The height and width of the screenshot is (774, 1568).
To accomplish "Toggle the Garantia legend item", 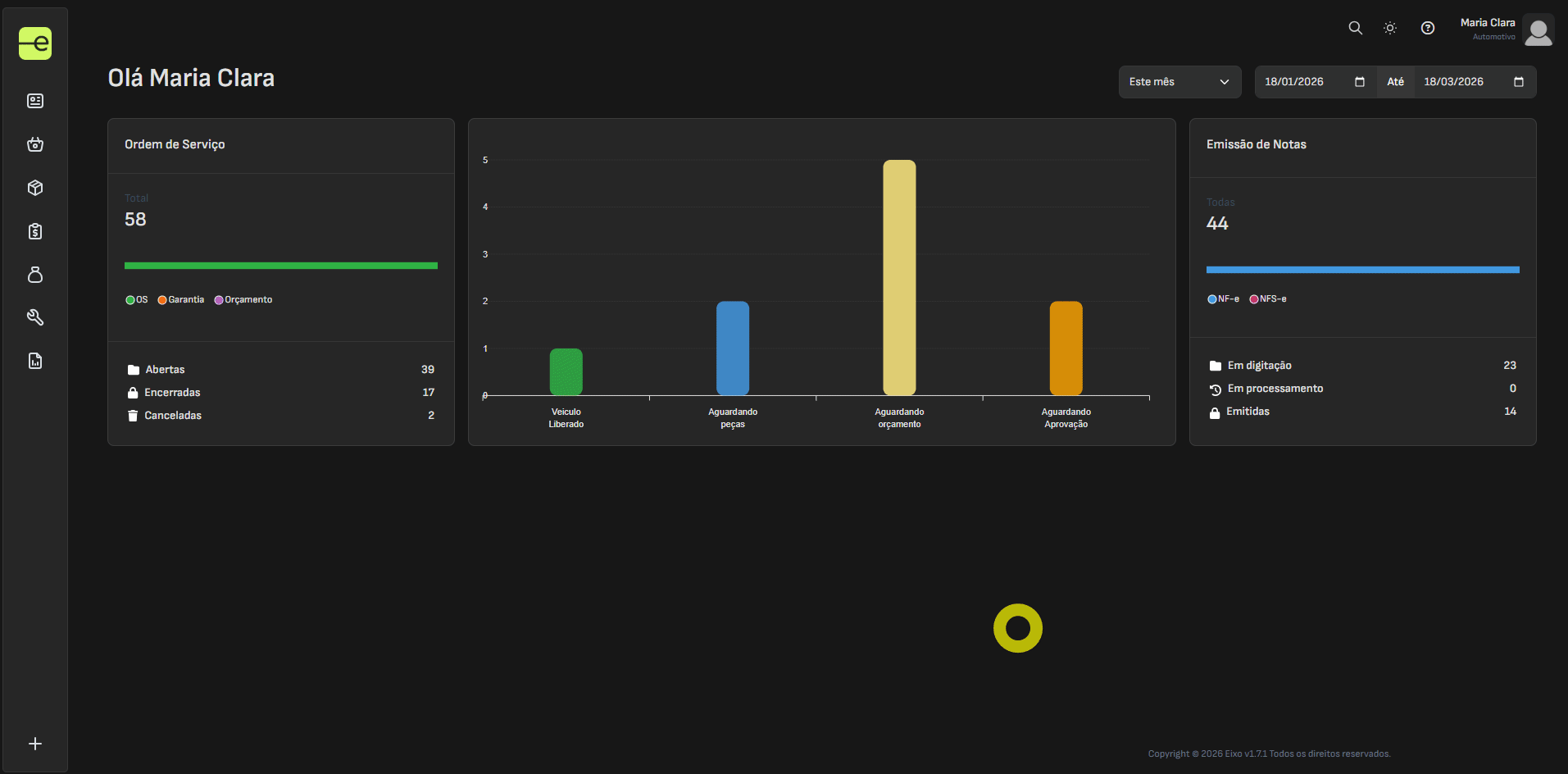I will pos(181,300).
